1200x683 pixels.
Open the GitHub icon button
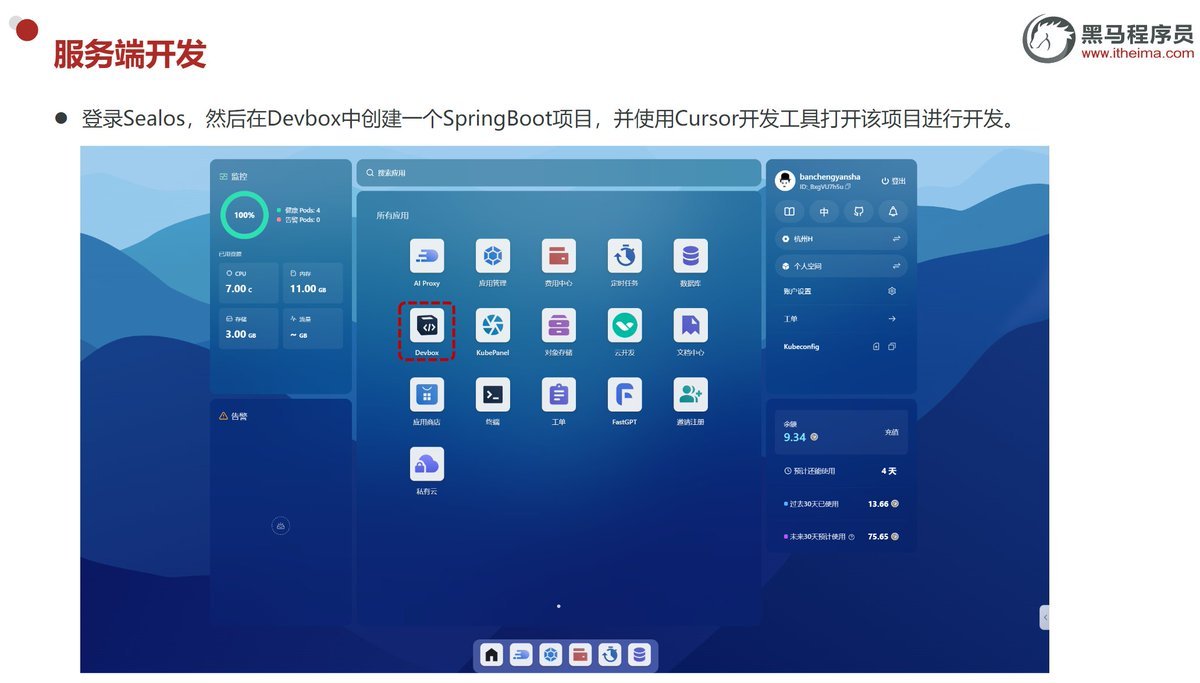click(x=858, y=212)
